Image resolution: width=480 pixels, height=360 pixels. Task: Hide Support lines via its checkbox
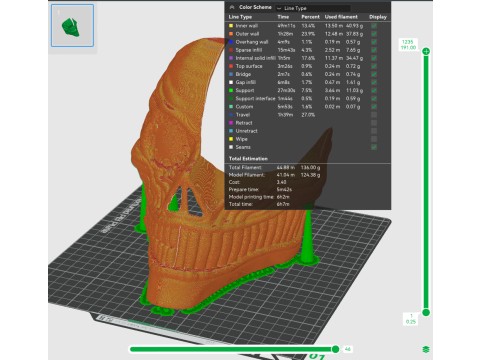[374, 90]
